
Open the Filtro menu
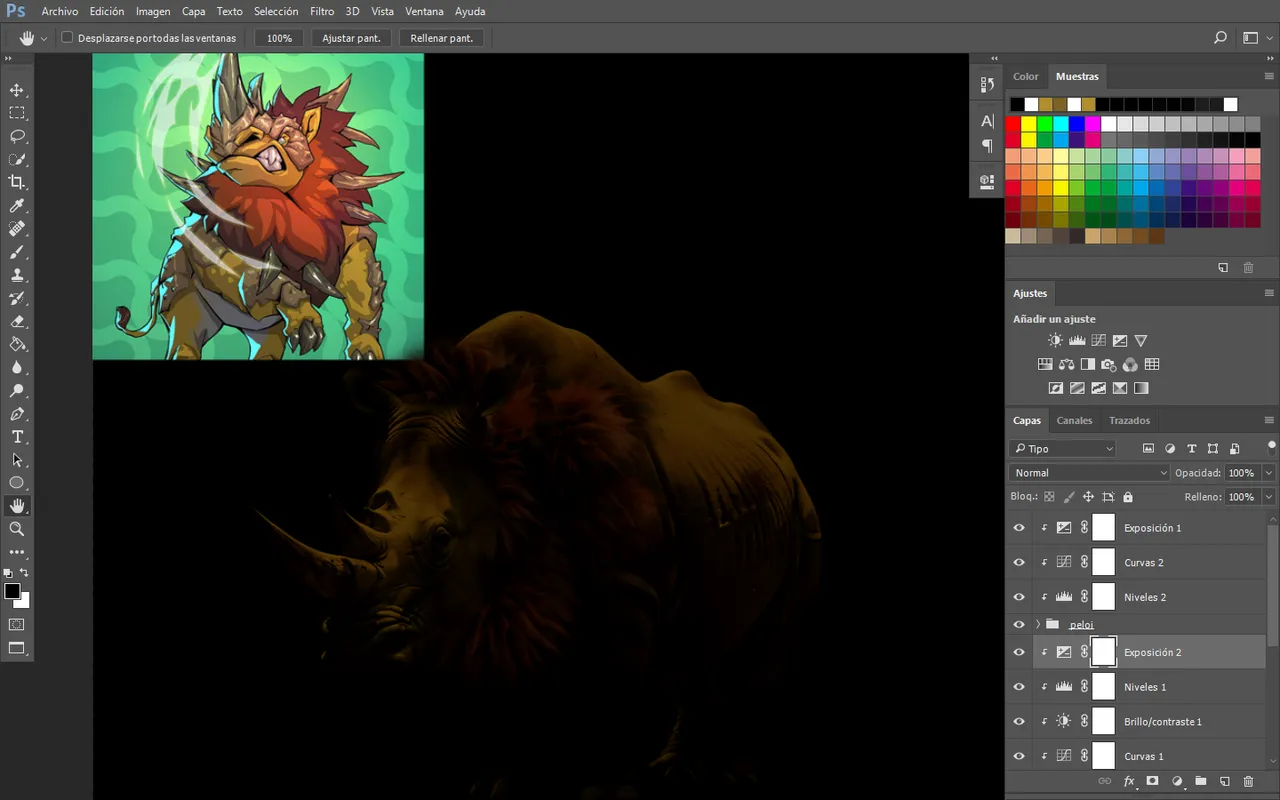tap(322, 11)
